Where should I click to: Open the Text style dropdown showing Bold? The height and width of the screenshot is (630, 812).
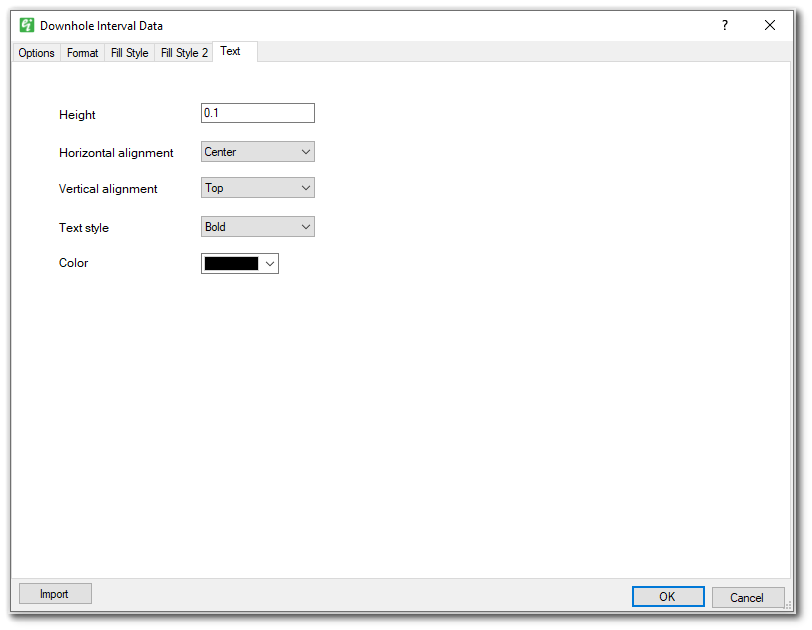click(x=257, y=226)
